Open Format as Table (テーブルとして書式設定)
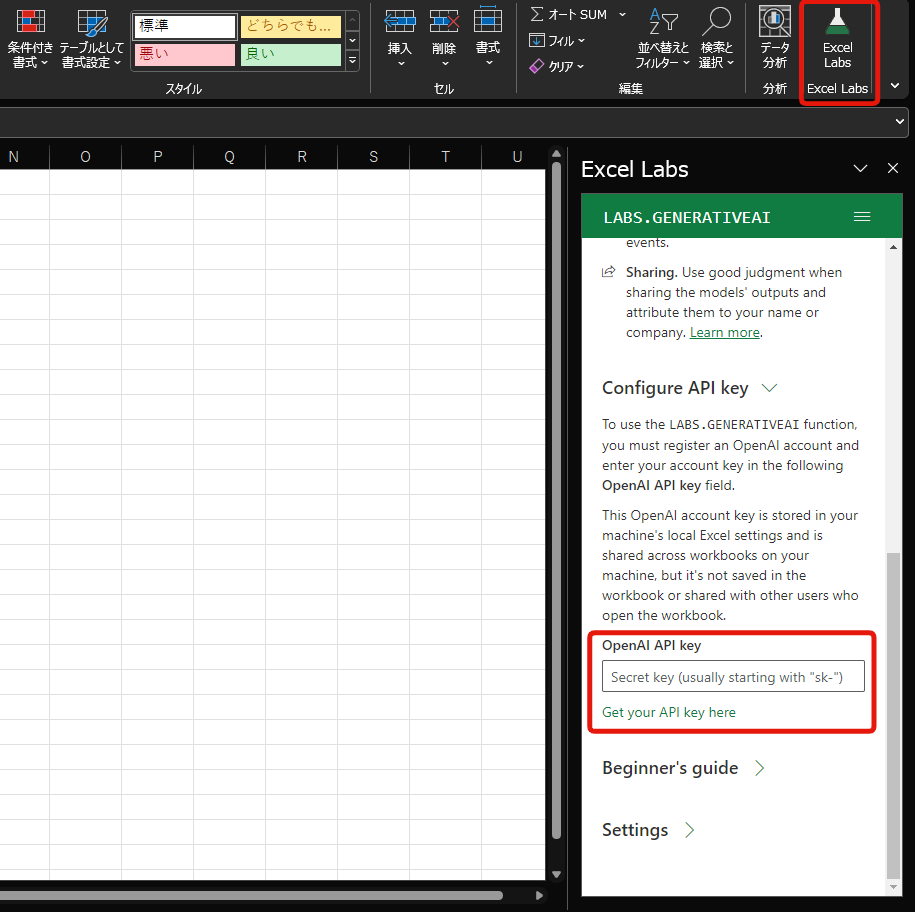This screenshot has height=912, width=915. 92,39
